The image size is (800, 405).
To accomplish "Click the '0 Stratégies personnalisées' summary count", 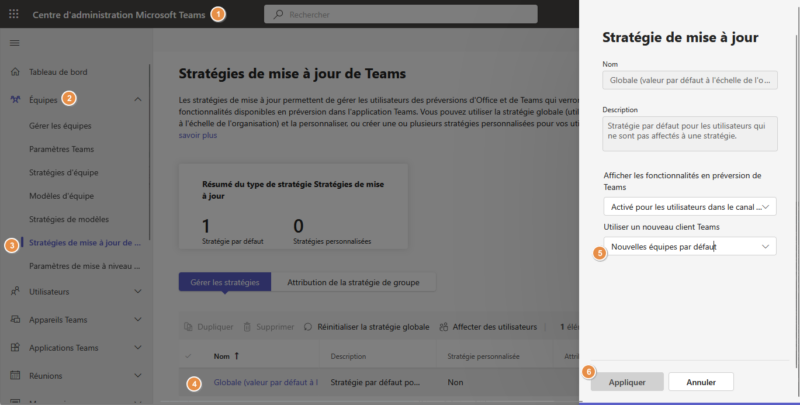I will pos(332,231).
